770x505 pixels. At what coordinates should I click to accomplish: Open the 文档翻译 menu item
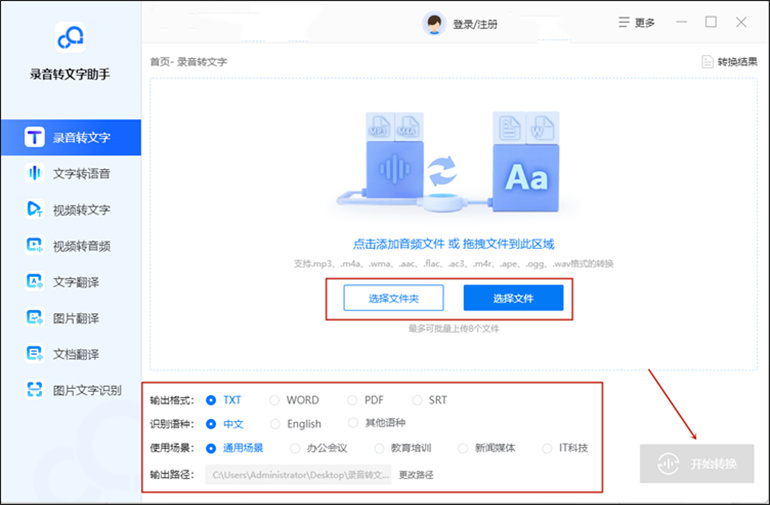point(71,354)
